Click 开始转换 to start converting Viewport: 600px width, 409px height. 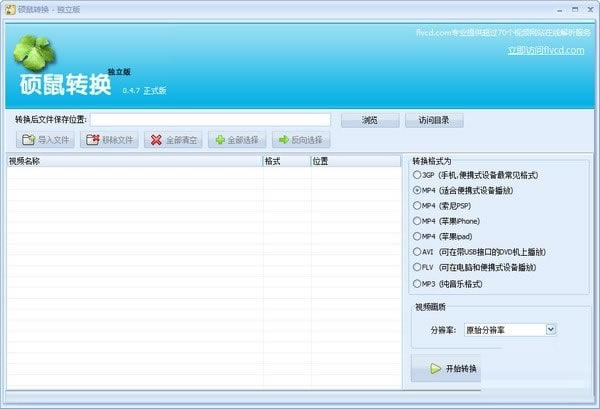coord(446,368)
